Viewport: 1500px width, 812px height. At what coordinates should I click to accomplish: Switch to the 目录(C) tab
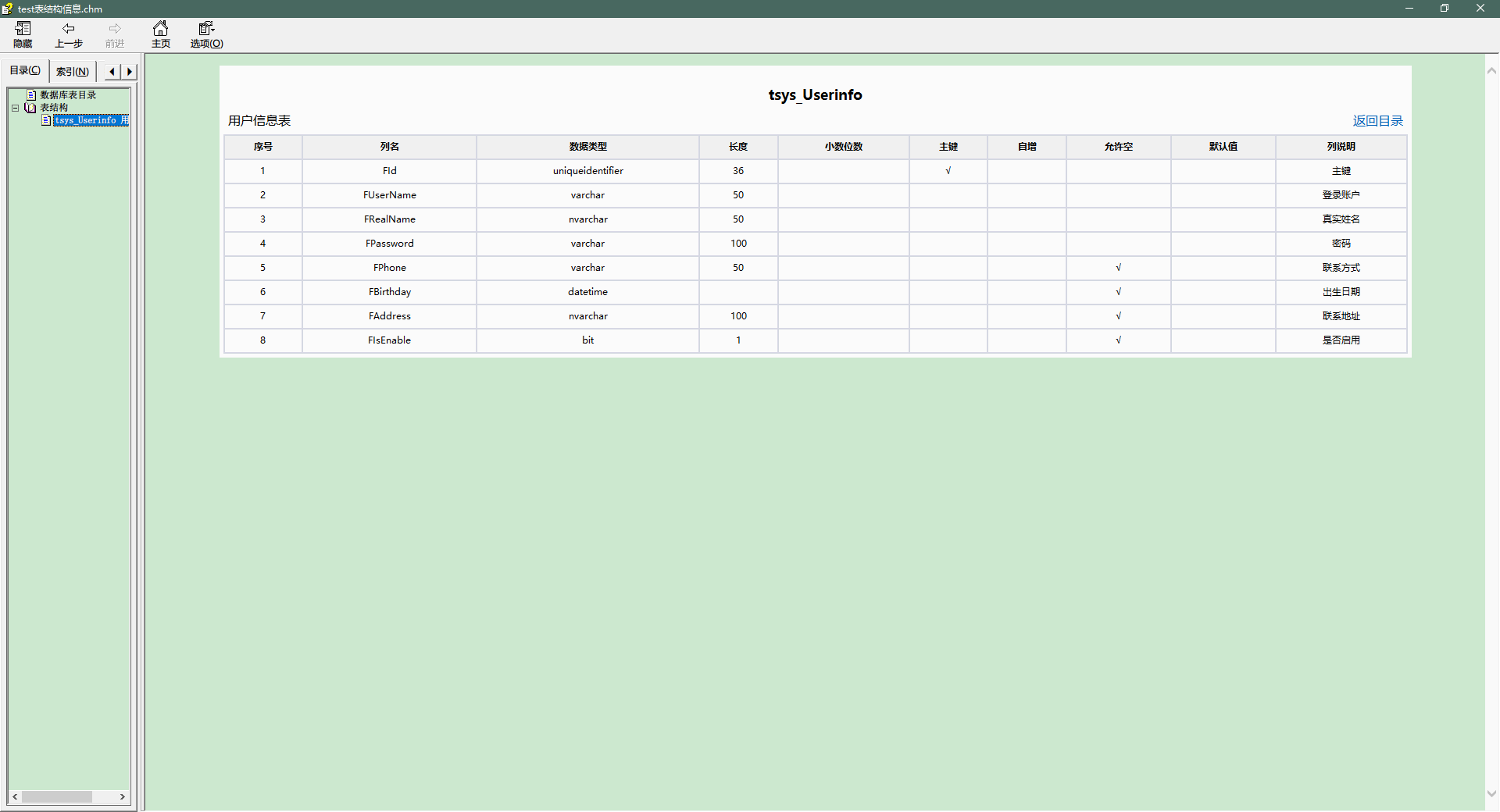coord(25,70)
